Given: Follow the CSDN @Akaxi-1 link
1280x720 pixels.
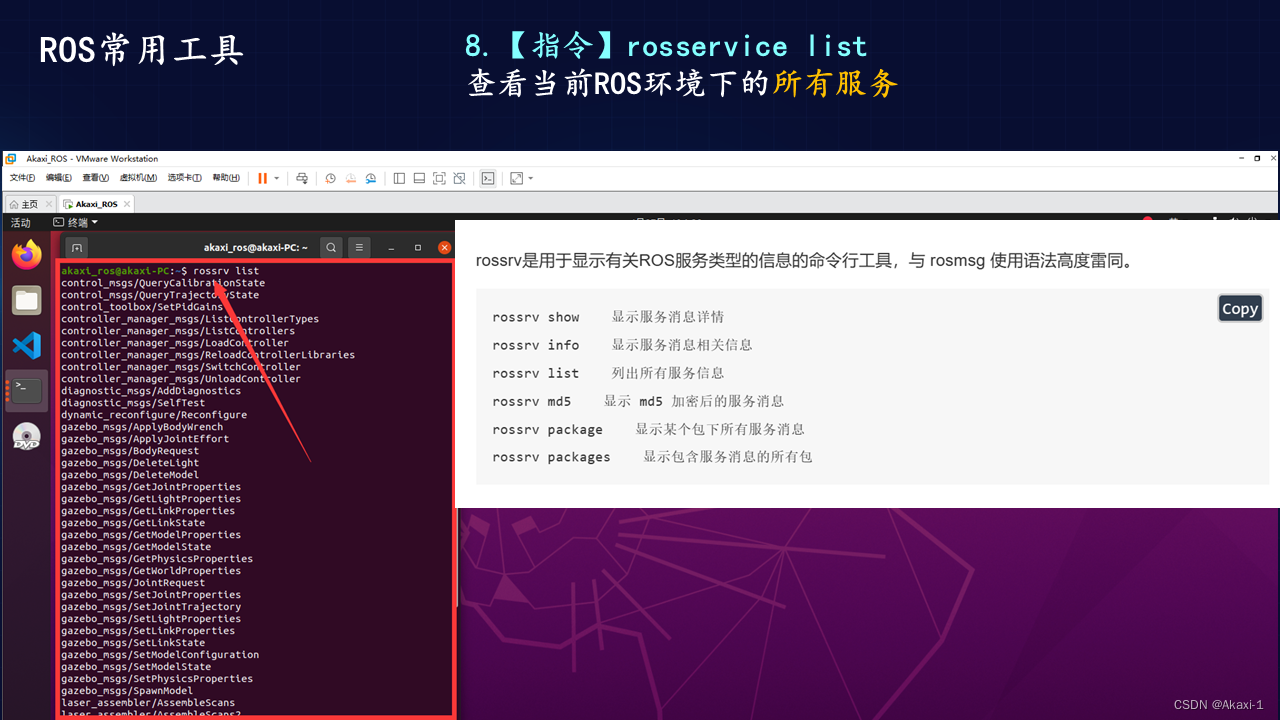Looking at the screenshot, I should click(x=1219, y=704).
